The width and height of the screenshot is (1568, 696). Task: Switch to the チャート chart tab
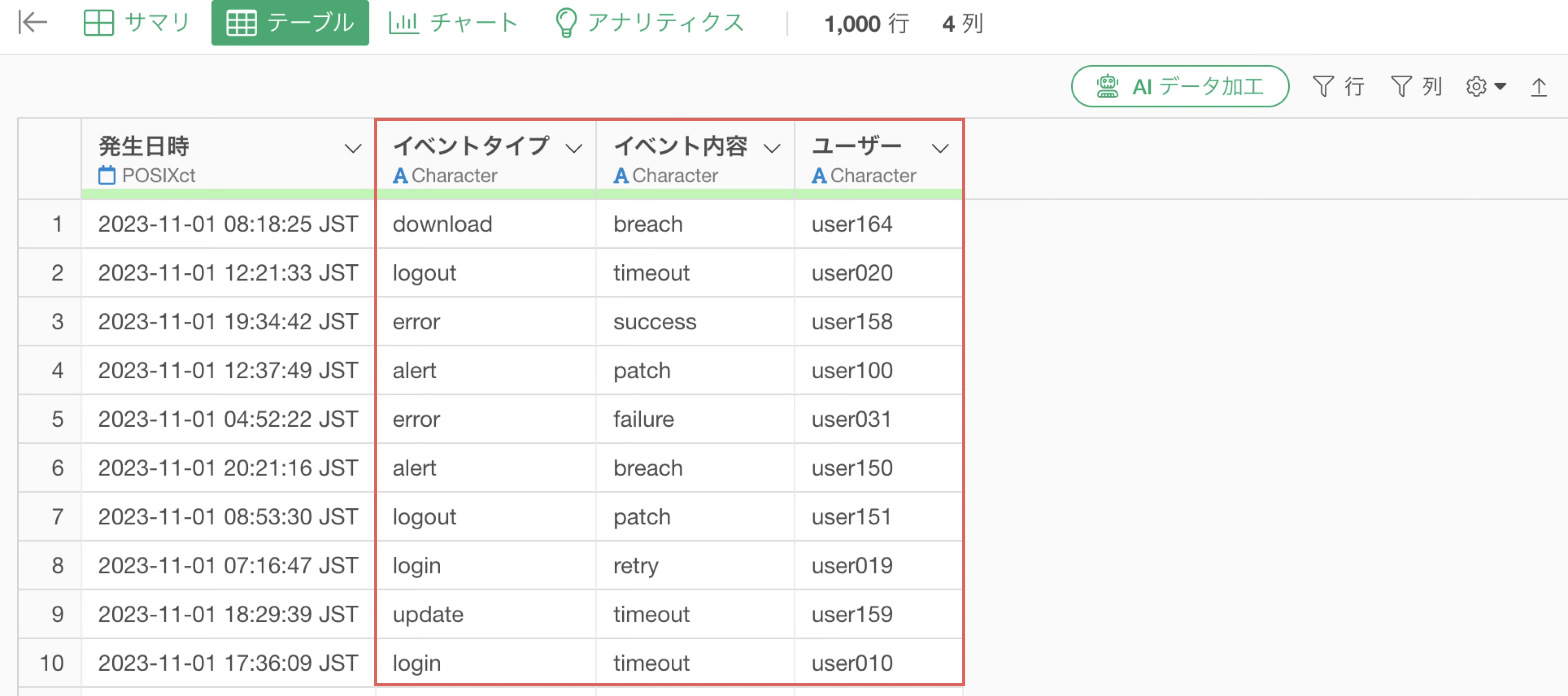click(453, 23)
